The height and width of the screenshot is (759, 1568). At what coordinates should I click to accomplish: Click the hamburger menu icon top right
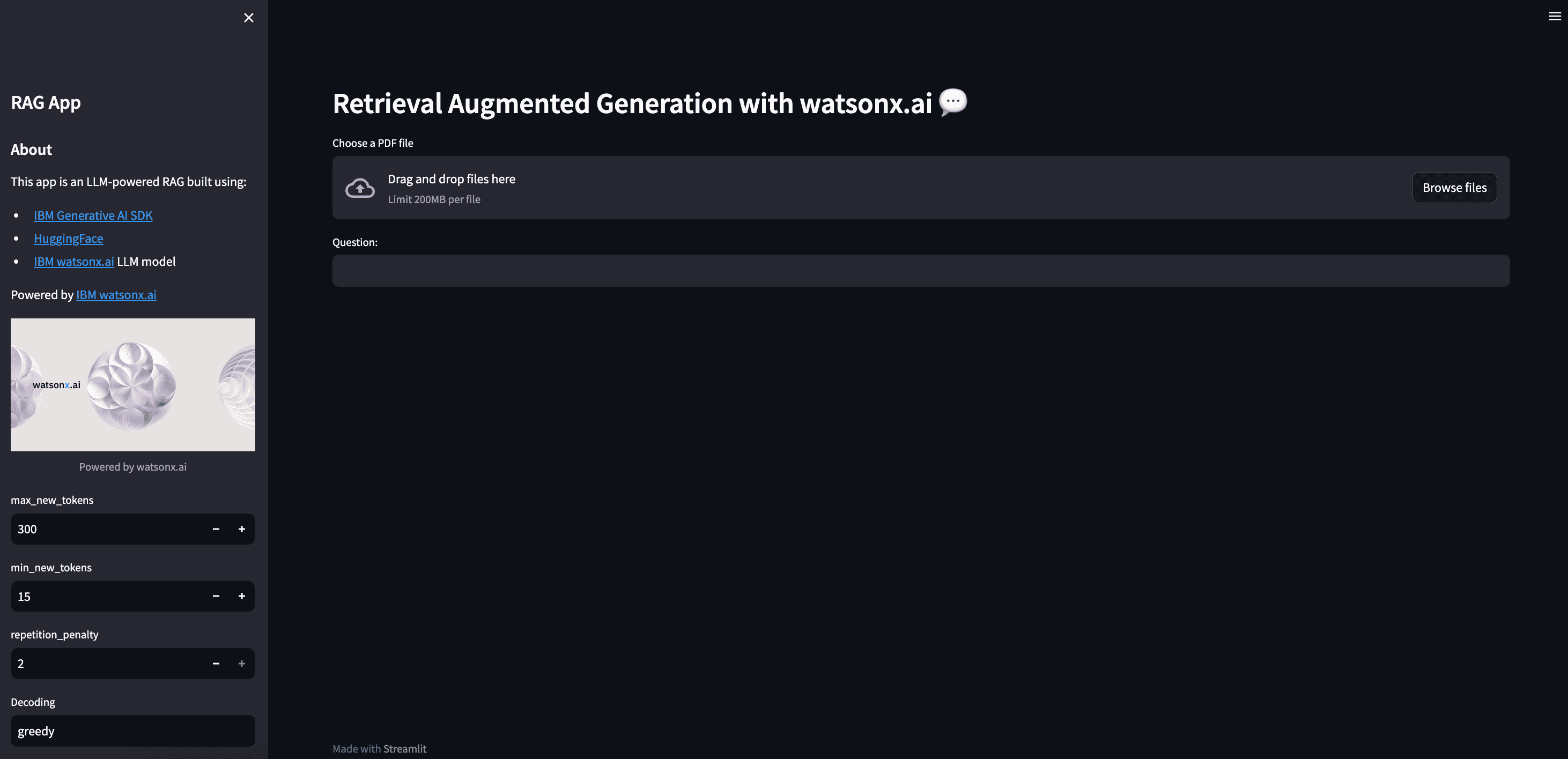click(1555, 16)
